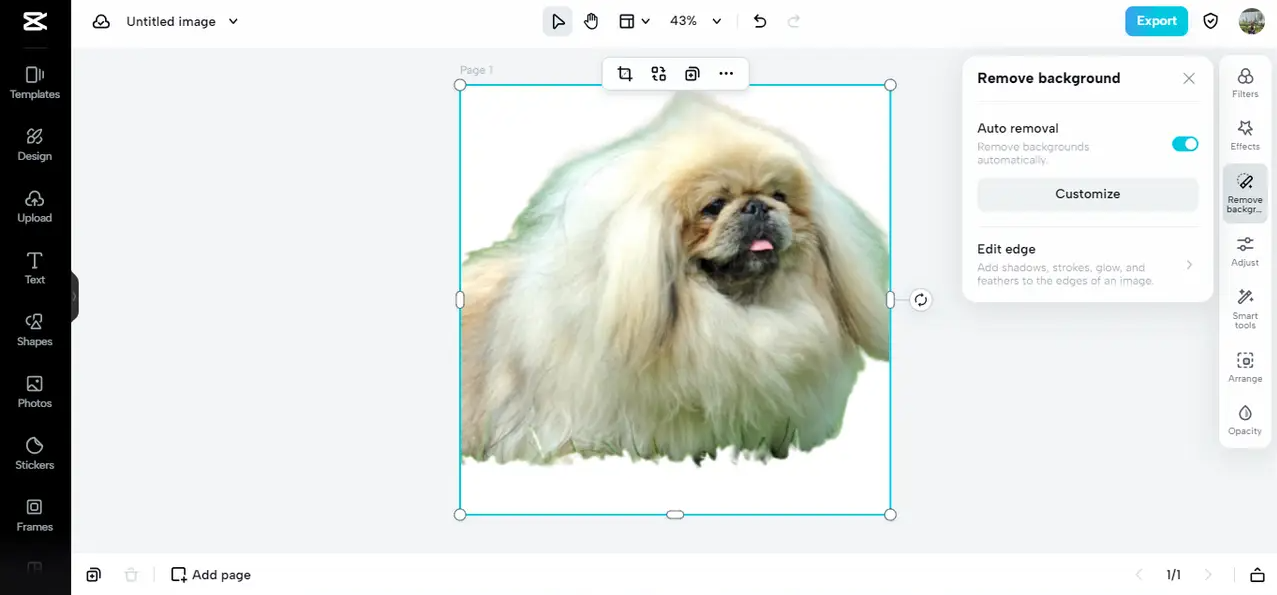The width and height of the screenshot is (1277, 595).
Task: Open the Upload panel
Action: (x=35, y=207)
